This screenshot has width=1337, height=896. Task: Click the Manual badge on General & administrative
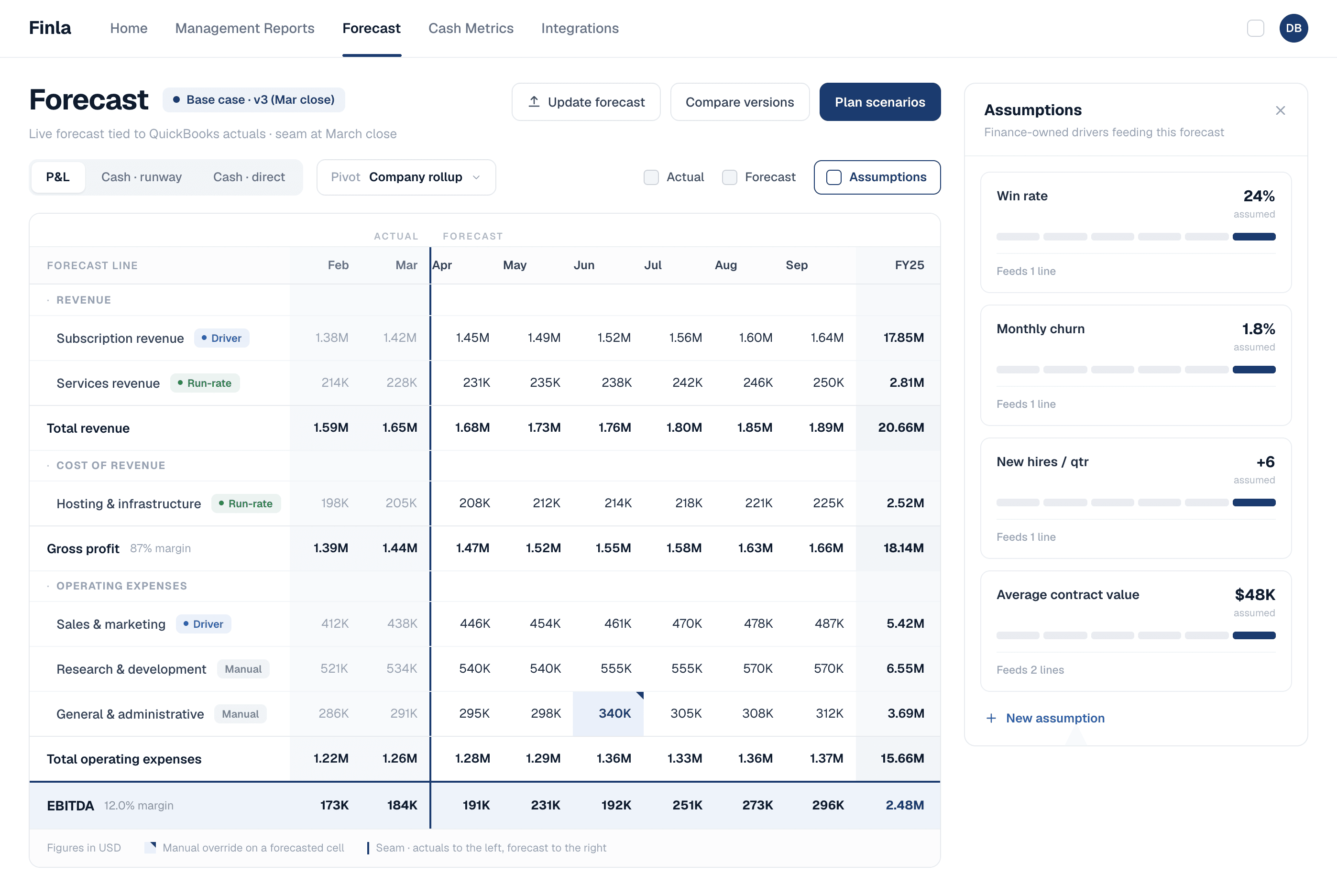click(x=241, y=714)
